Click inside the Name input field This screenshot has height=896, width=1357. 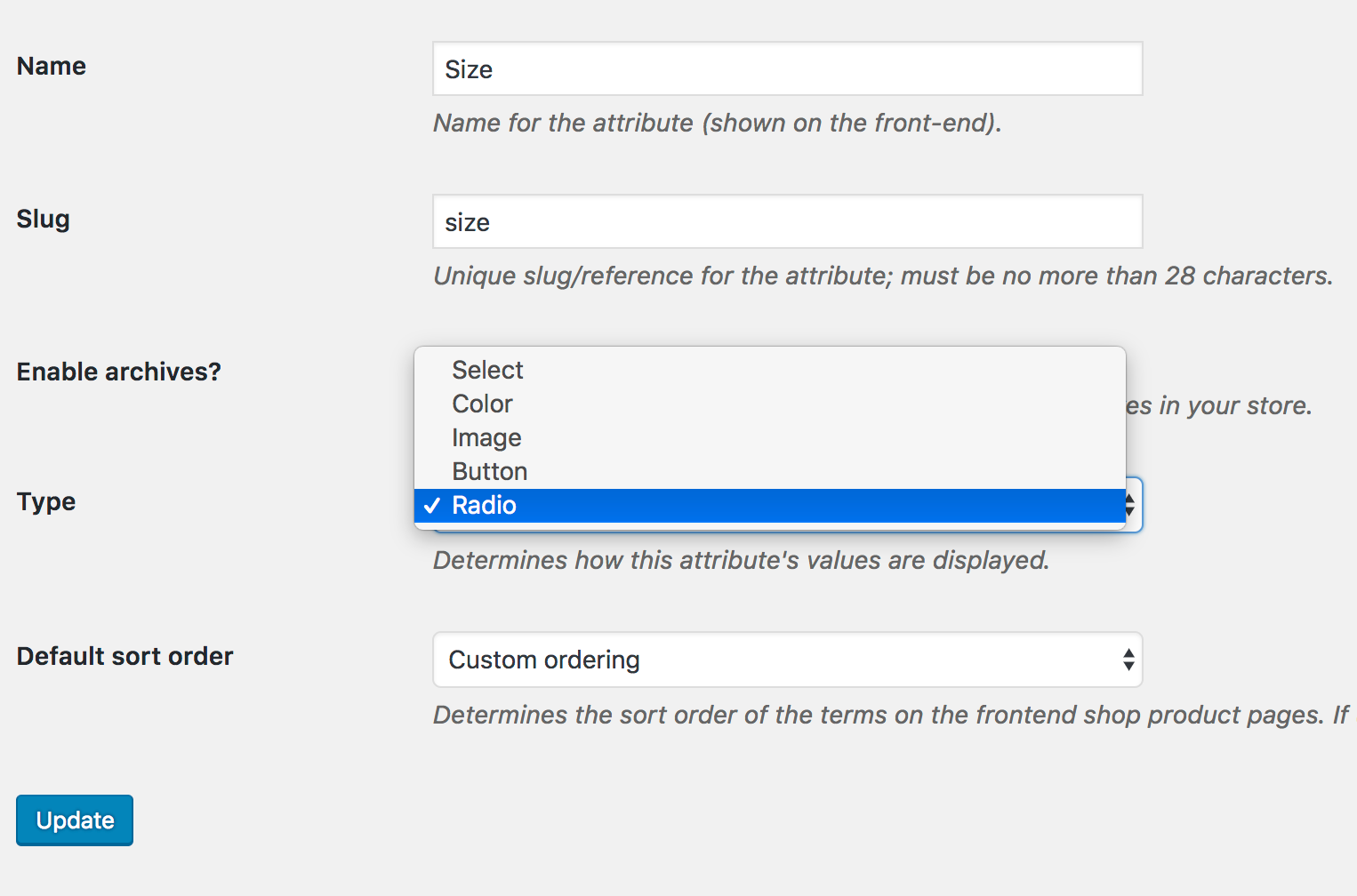point(786,68)
